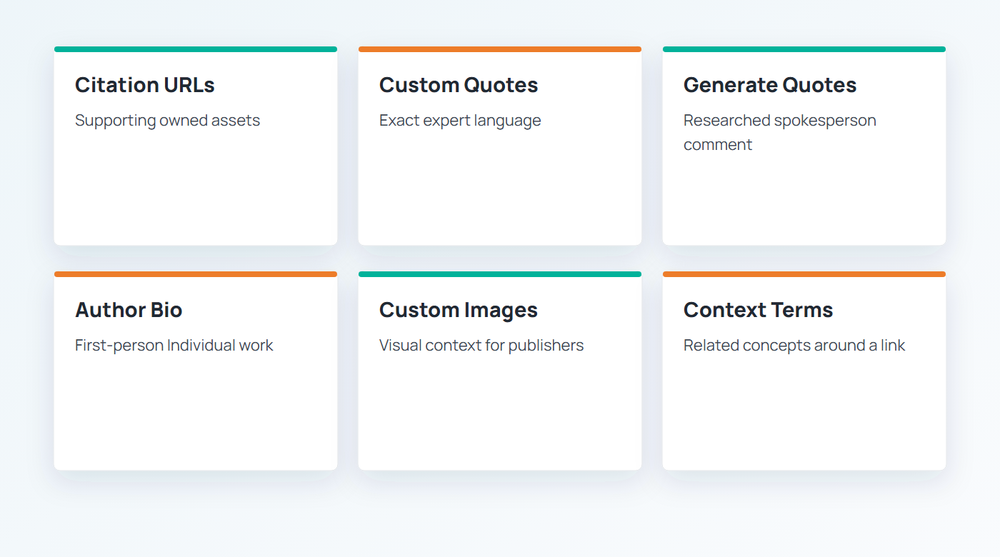The width and height of the screenshot is (1000, 557).
Task: Click the Author Bio heading
Action: pyautogui.click(x=128, y=310)
